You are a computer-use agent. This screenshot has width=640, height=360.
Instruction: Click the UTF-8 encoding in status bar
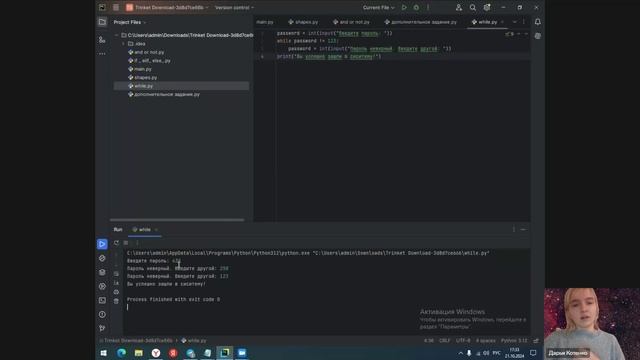(x=463, y=341)
